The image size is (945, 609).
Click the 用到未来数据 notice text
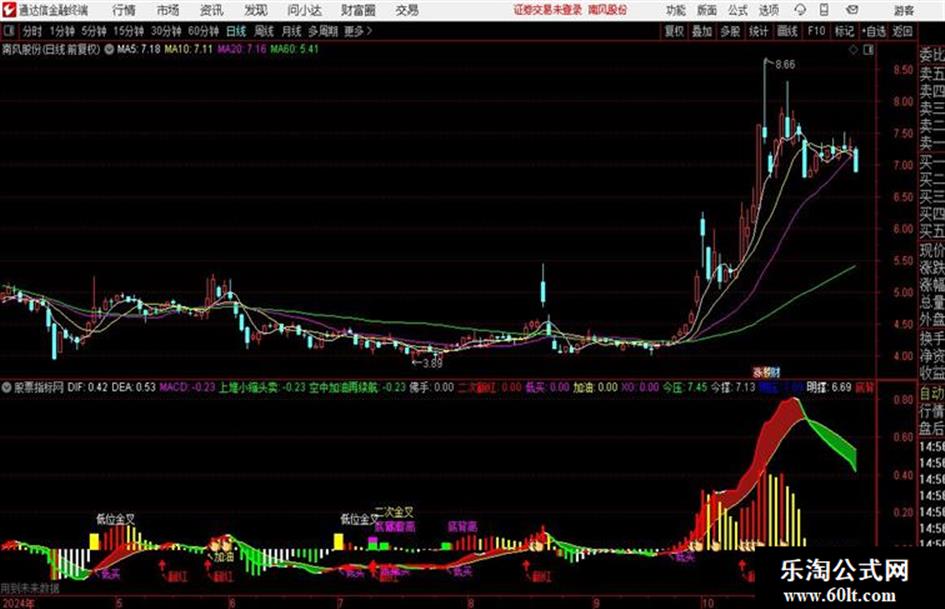30,587
